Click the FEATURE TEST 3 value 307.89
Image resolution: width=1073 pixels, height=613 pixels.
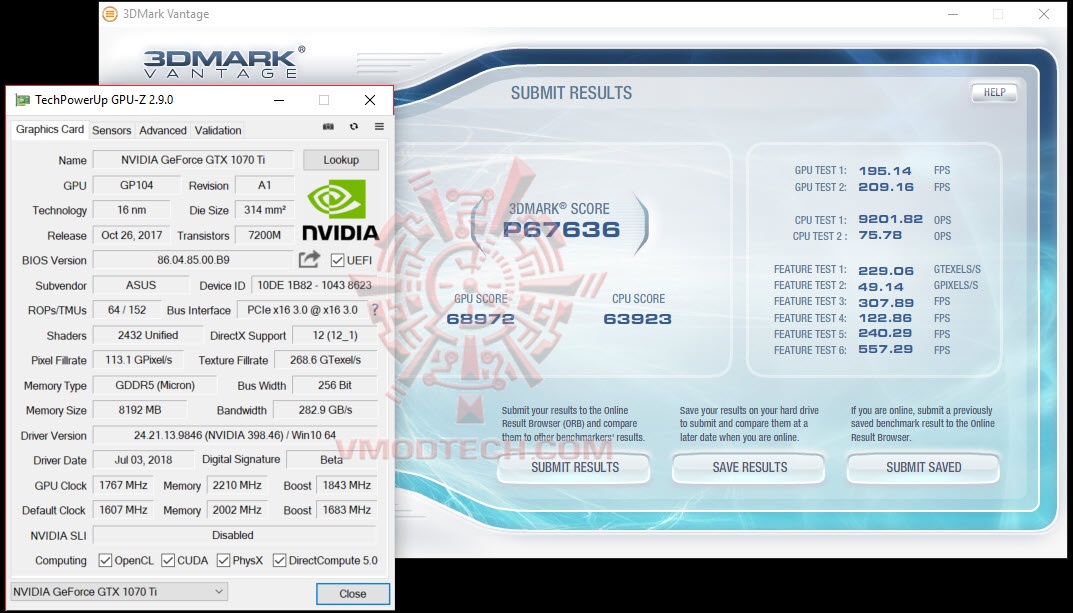(885, 302)
